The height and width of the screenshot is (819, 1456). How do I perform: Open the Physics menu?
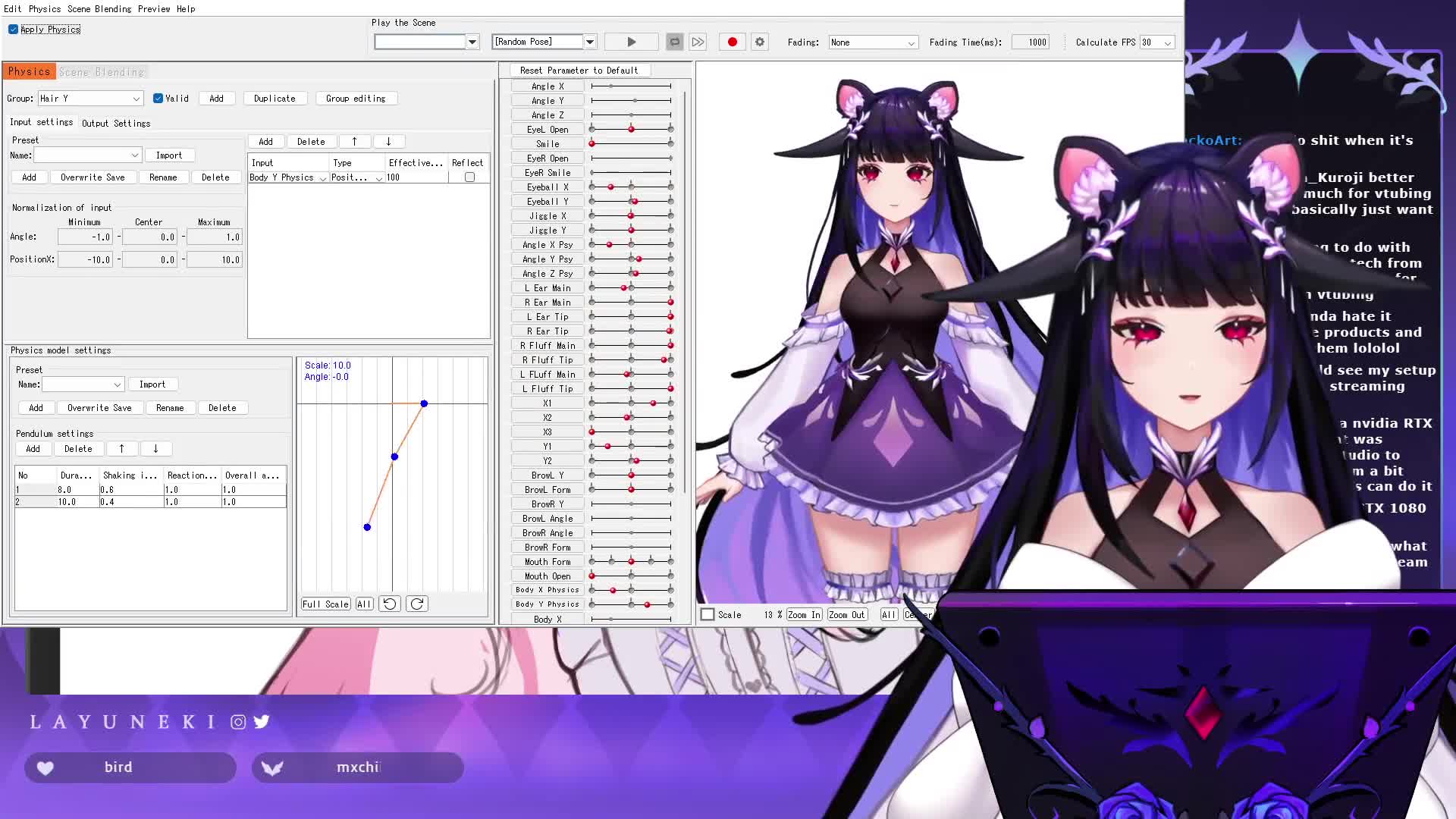(x=45, y=9)
